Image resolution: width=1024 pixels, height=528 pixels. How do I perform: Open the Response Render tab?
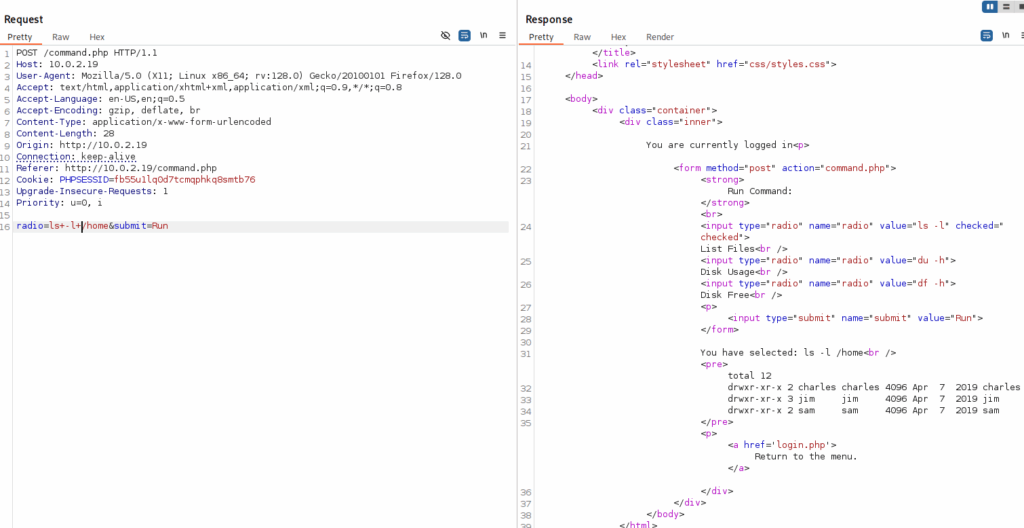point(660,37)
